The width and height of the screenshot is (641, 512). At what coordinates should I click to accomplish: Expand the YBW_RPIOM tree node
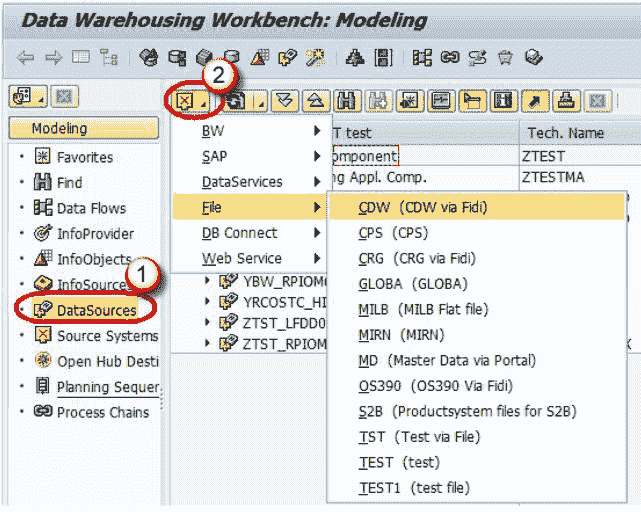[x=207, y=280]
